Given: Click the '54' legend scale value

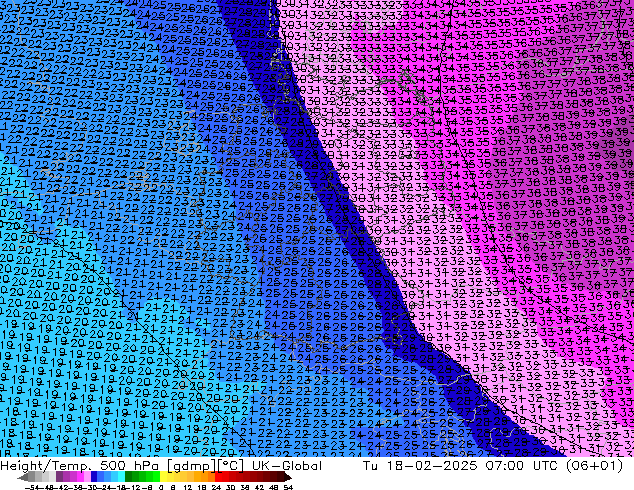Looking at the screenshot, I should click(x=288, y=487).
